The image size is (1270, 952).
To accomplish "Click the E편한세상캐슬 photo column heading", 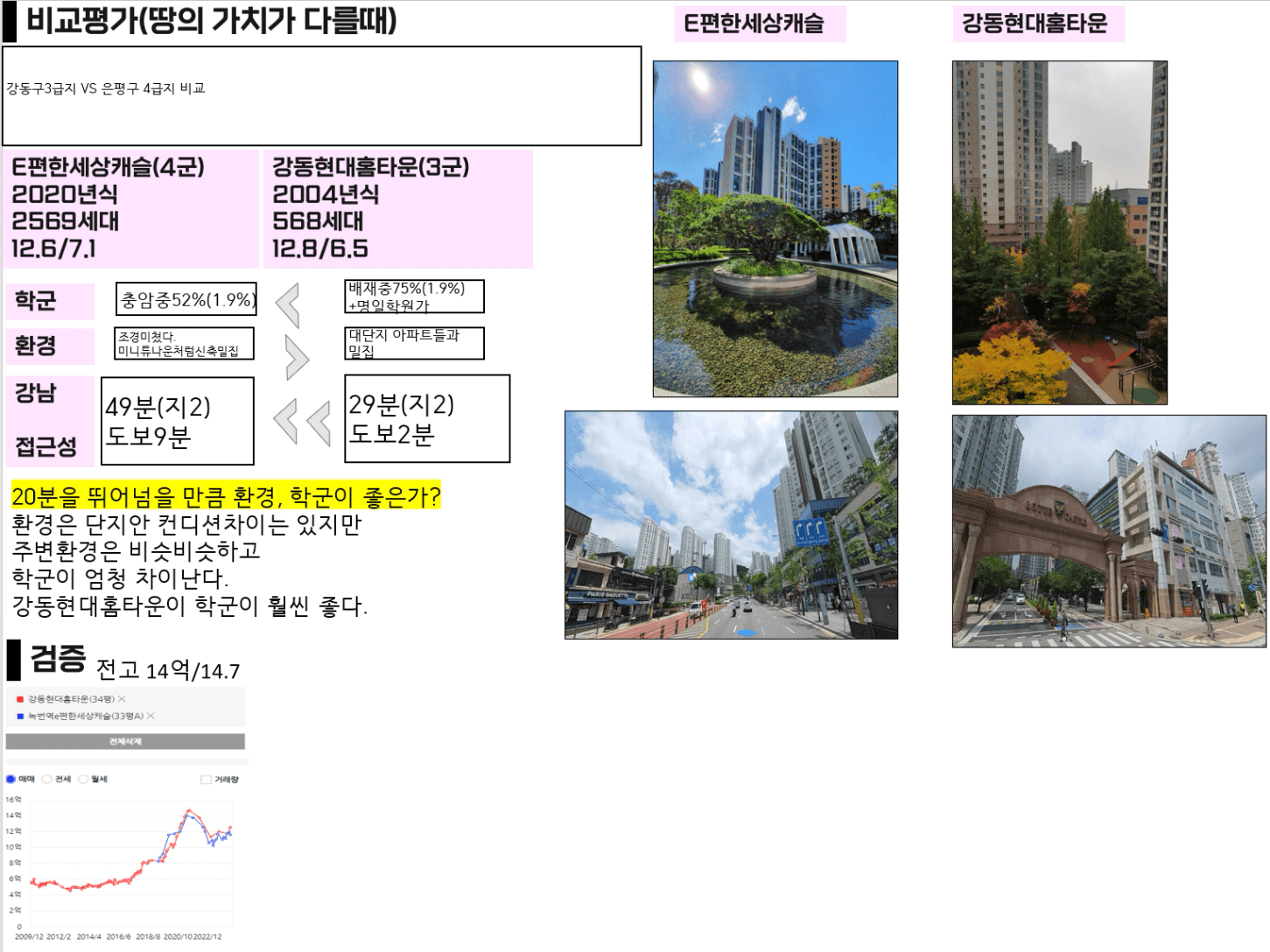I will click(x=760, y=24).
